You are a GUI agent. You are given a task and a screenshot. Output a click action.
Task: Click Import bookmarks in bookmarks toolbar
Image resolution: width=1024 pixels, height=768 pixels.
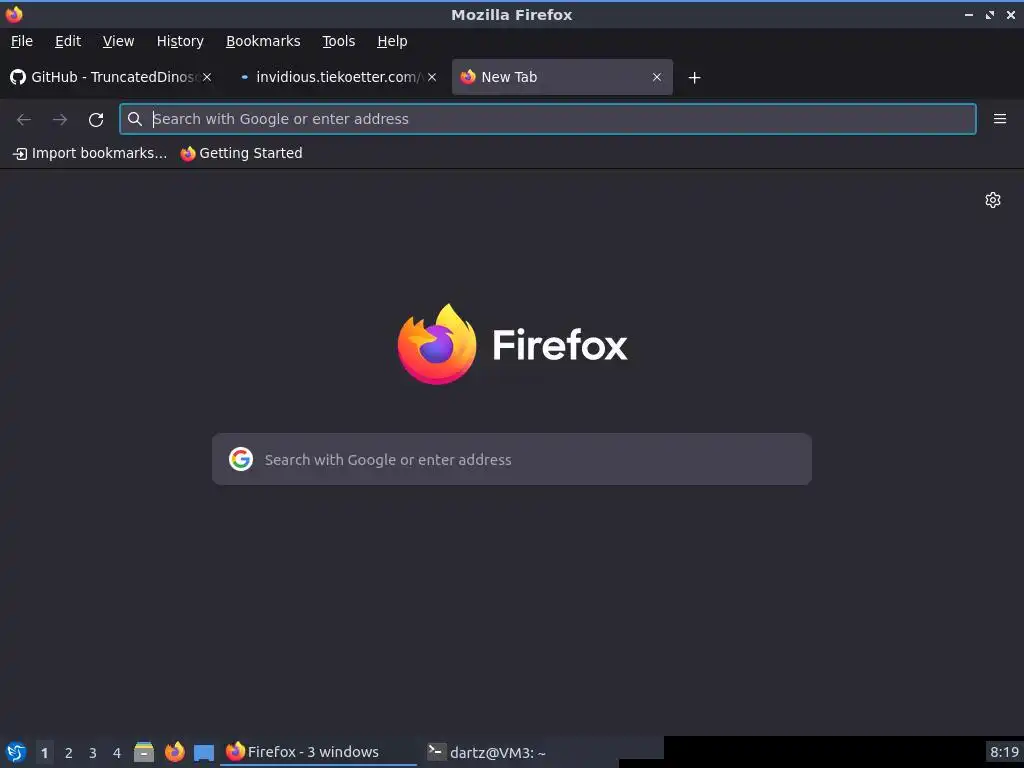pyautogui.click(x=90, y=153)
